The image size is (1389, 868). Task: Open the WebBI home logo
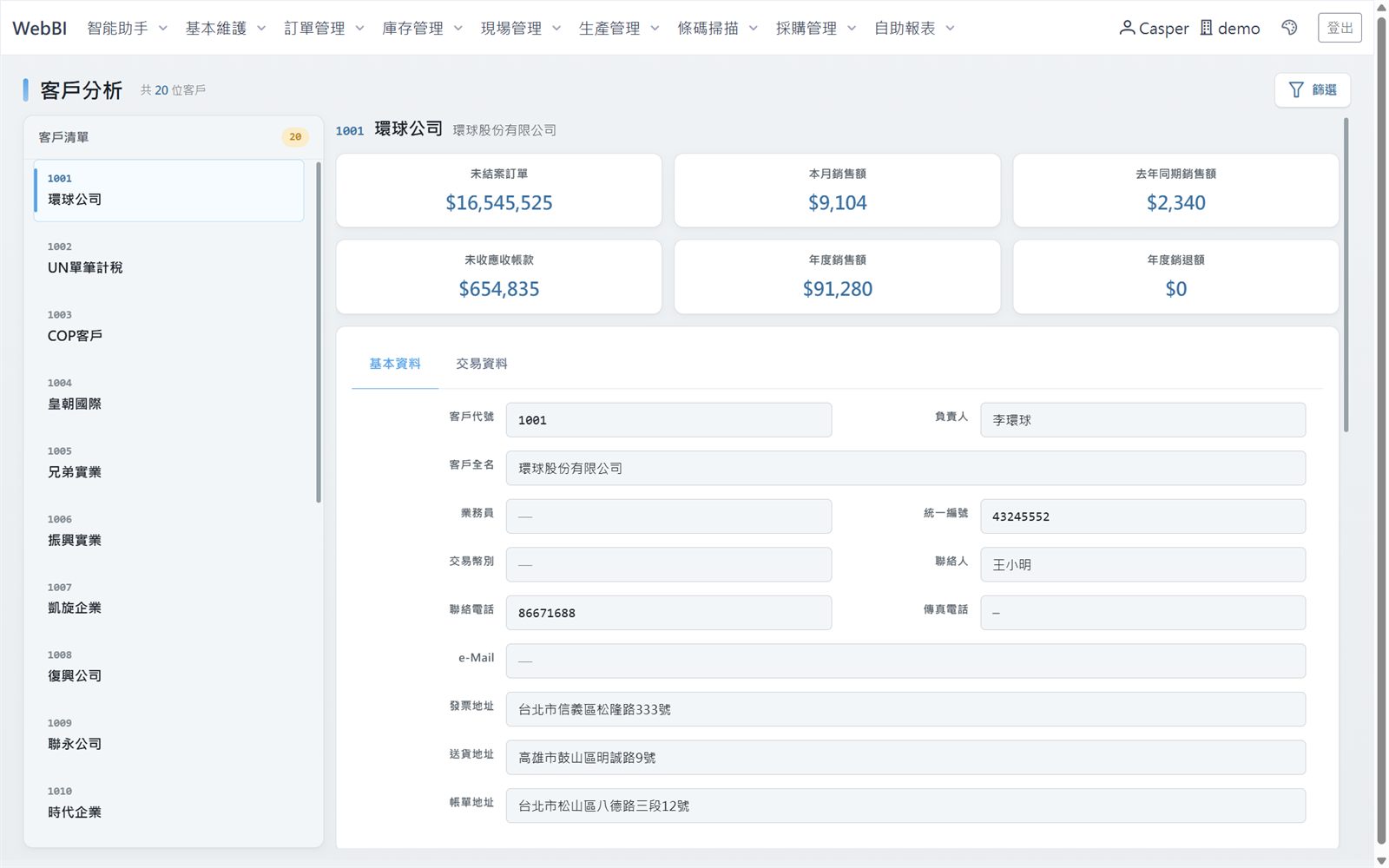pos(40,28)
